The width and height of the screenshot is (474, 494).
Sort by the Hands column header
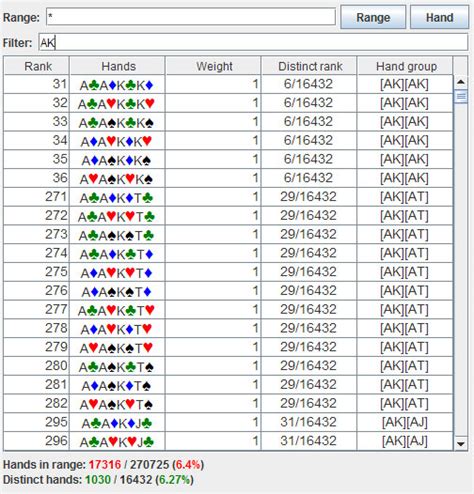[117, 66]
